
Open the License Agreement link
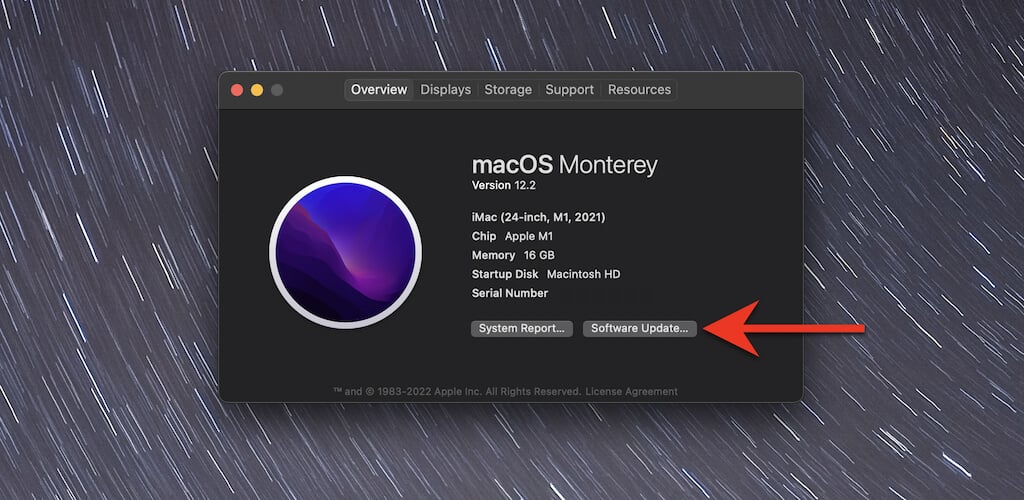[632, 392]
